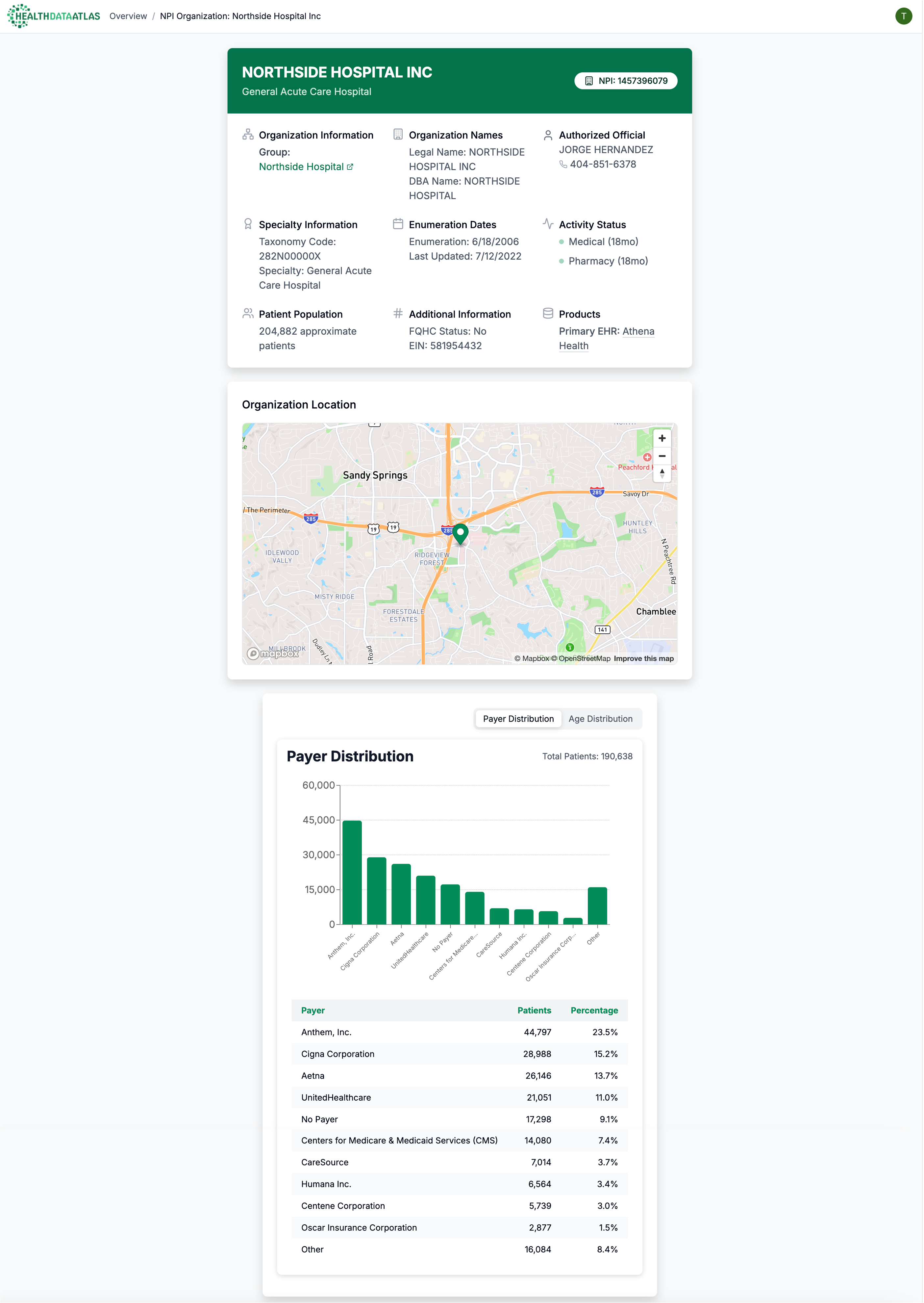Click the OpenStreetMap attribution link
Viewport: 924px width, 1303px height.
pos(584,658)
